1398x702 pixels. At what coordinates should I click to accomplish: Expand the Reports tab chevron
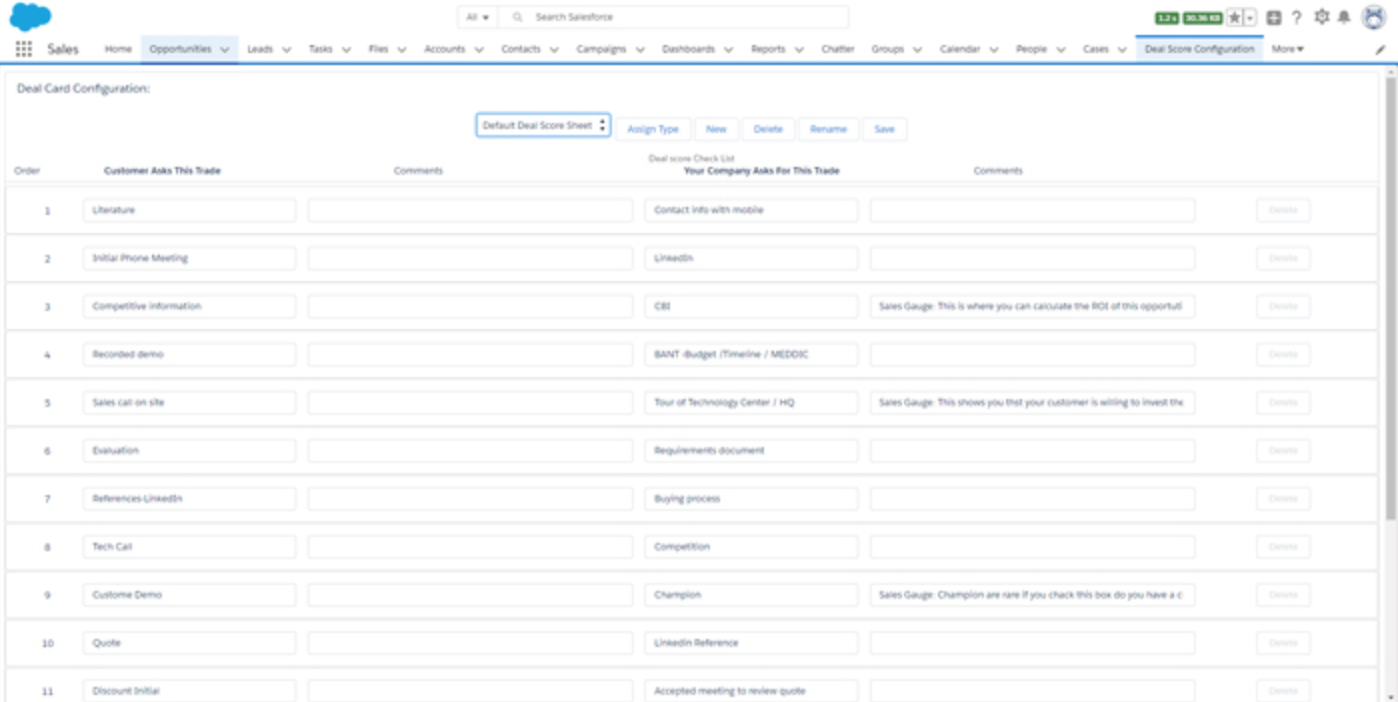click(x=799, y=49)
